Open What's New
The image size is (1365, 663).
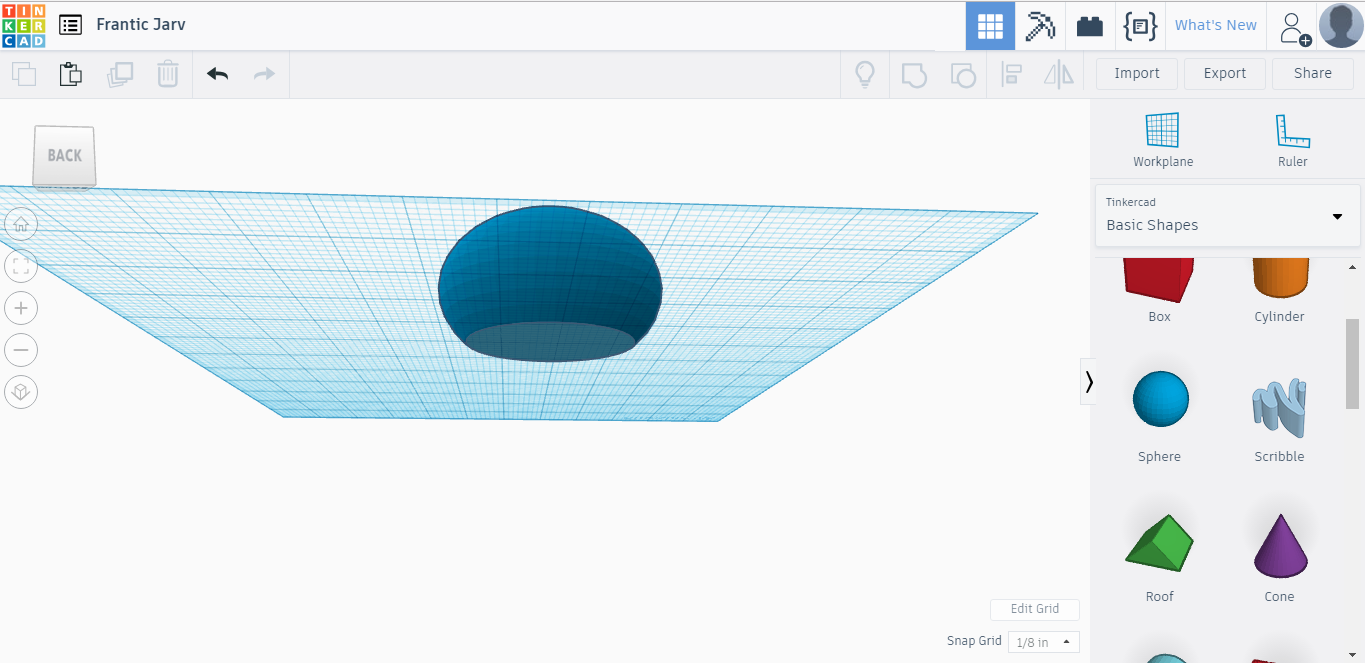pyautogui.click(x=1215, y=25)
